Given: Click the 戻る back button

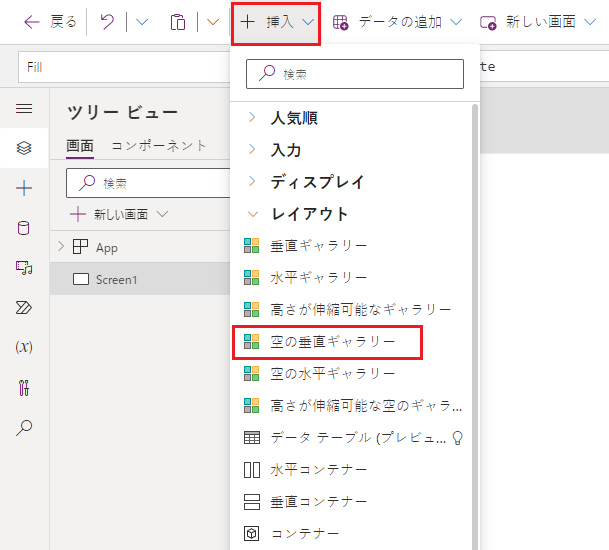Looking at the screenshot, I should 50,22.
